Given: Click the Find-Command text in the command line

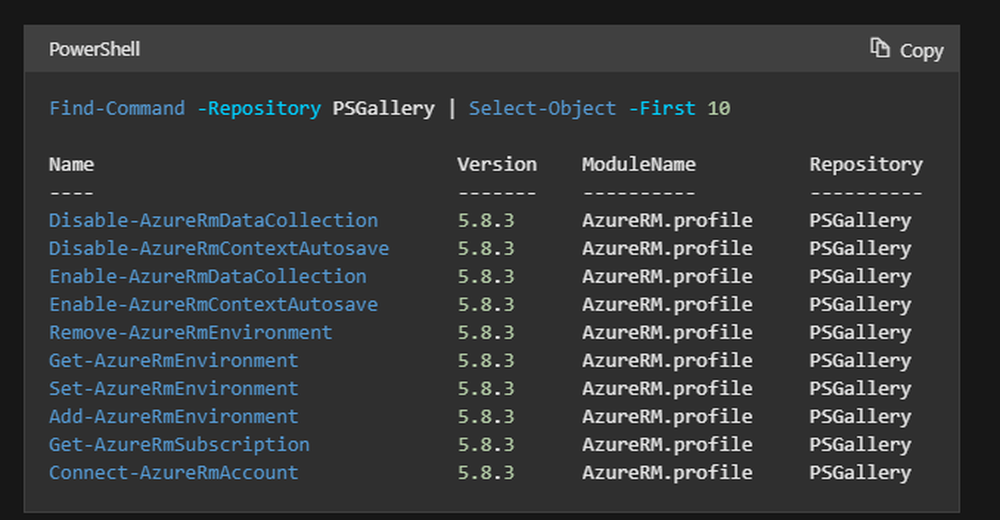Looking at the screenshot, I should [x=117, y=108].
